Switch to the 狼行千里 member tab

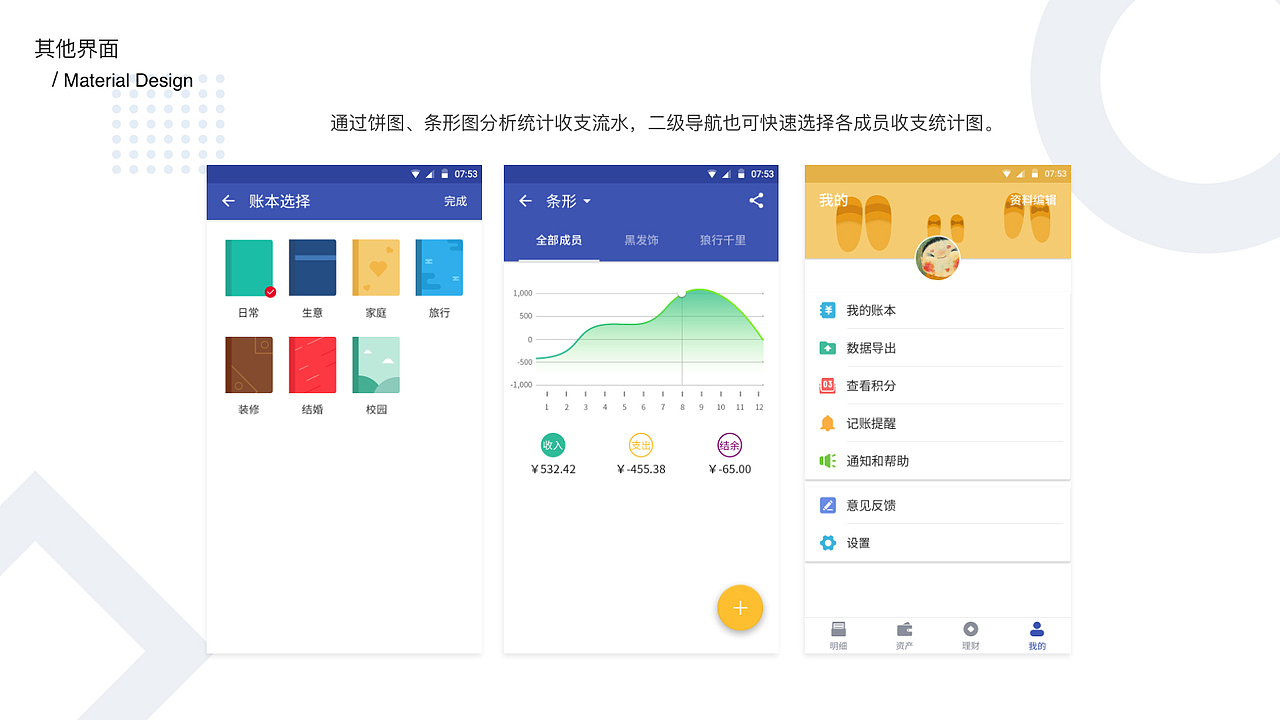[x=723, y=240]
